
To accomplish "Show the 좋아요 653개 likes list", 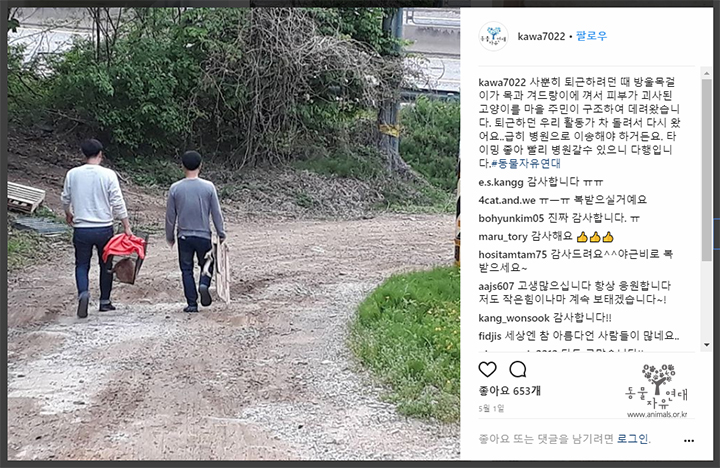I will pos(510,391).
